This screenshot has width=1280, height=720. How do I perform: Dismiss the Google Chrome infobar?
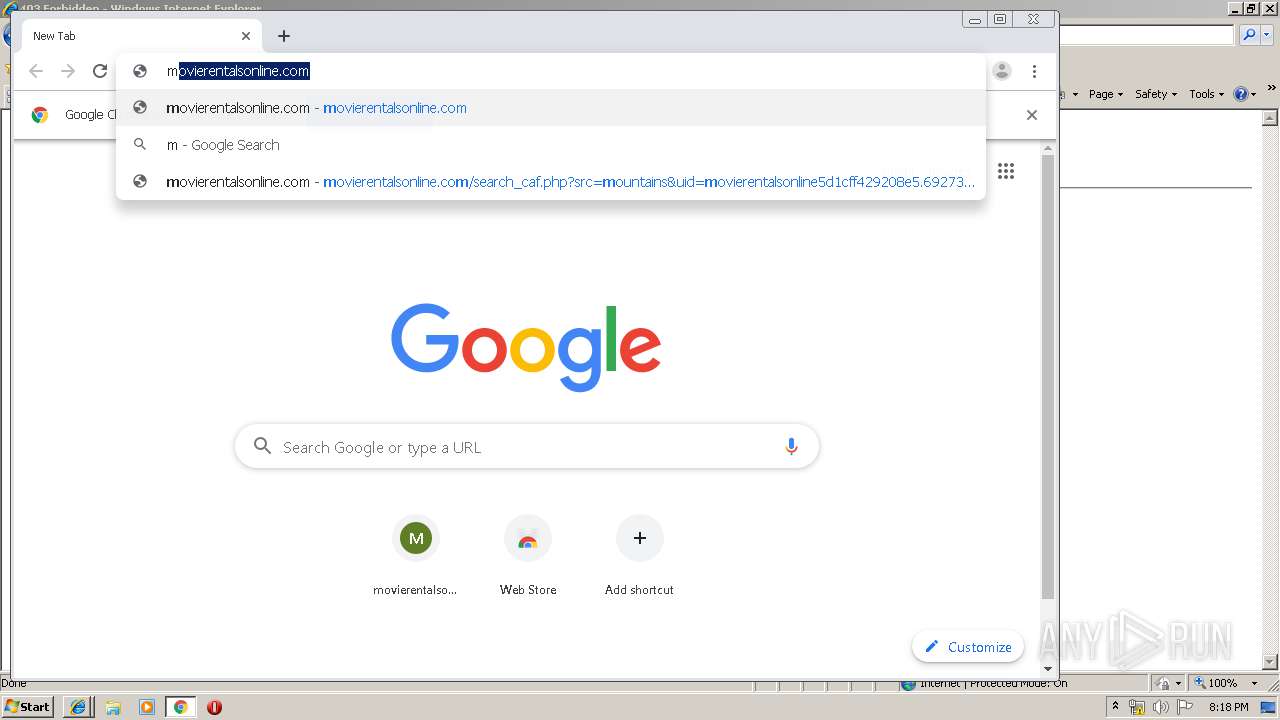click(1032, 115)
